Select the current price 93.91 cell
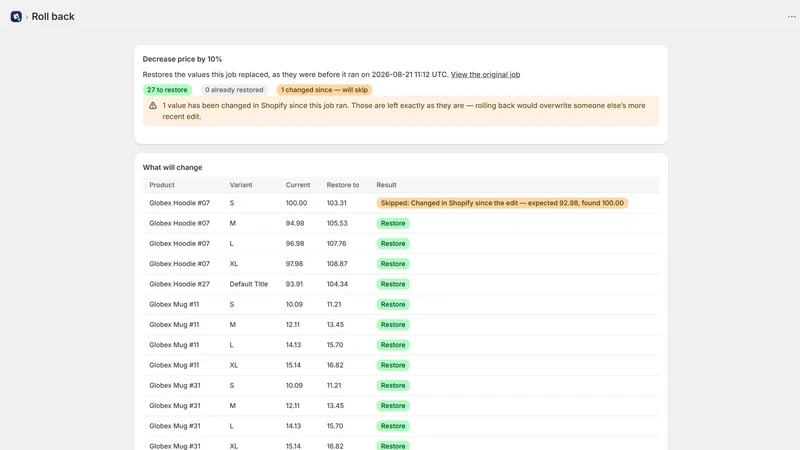The height and width of the screenshot is (450, 800). tap(294, 284)
